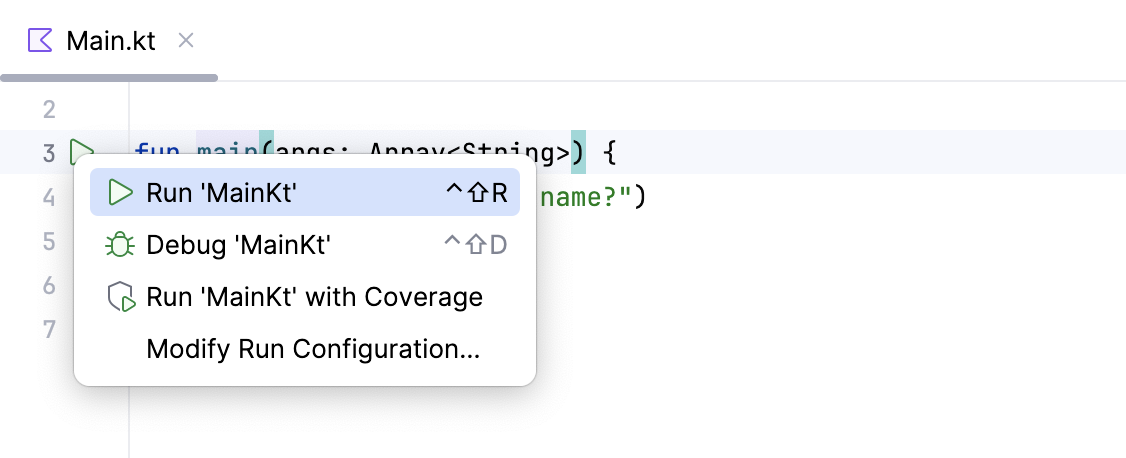
Task: Click the coverage shield icon in the menu
Action: [x=120, y=297]
